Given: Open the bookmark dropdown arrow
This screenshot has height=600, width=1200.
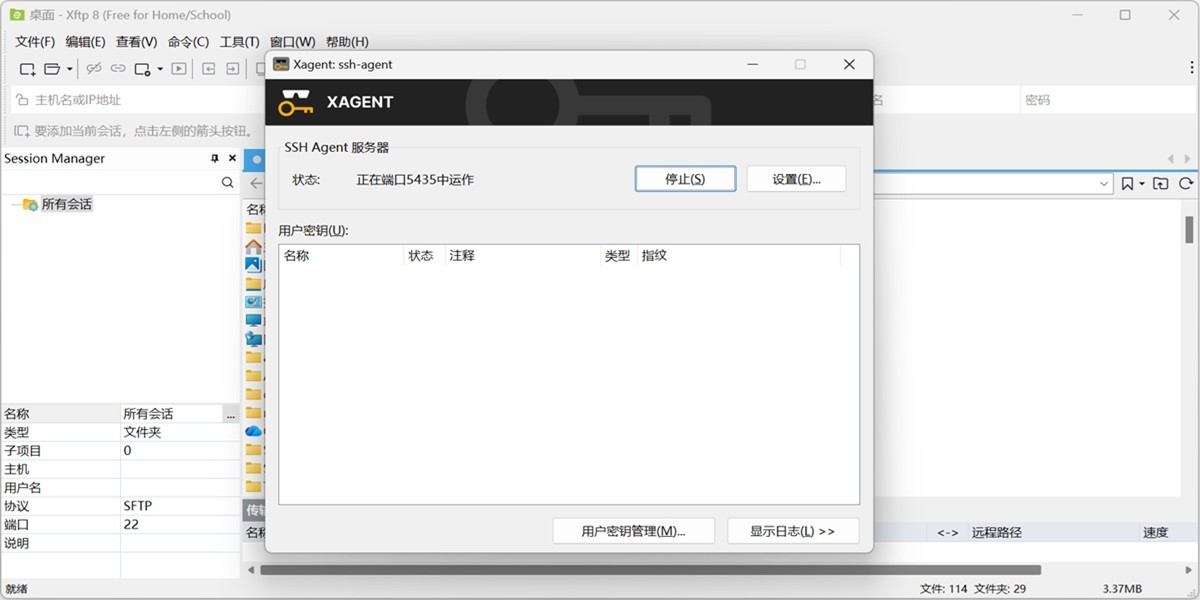Looking at the screenshot, I should (1143, 183).
